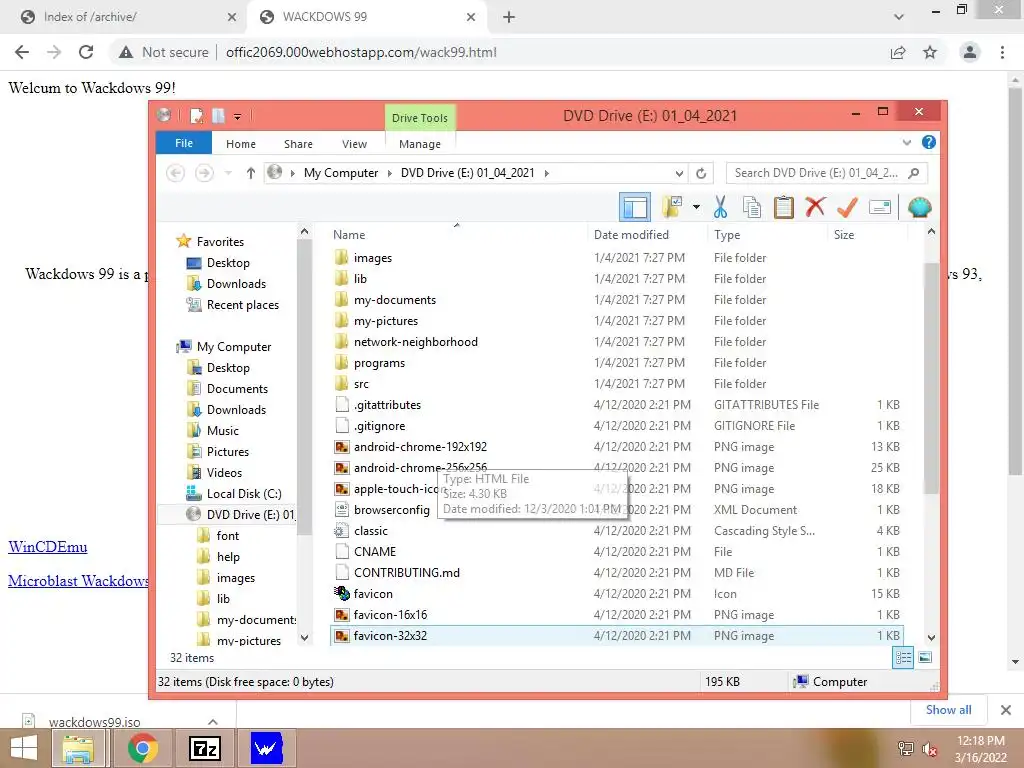Select the favicon icon file
This screenshot has height=768, width=1024.
pos(373,594)
